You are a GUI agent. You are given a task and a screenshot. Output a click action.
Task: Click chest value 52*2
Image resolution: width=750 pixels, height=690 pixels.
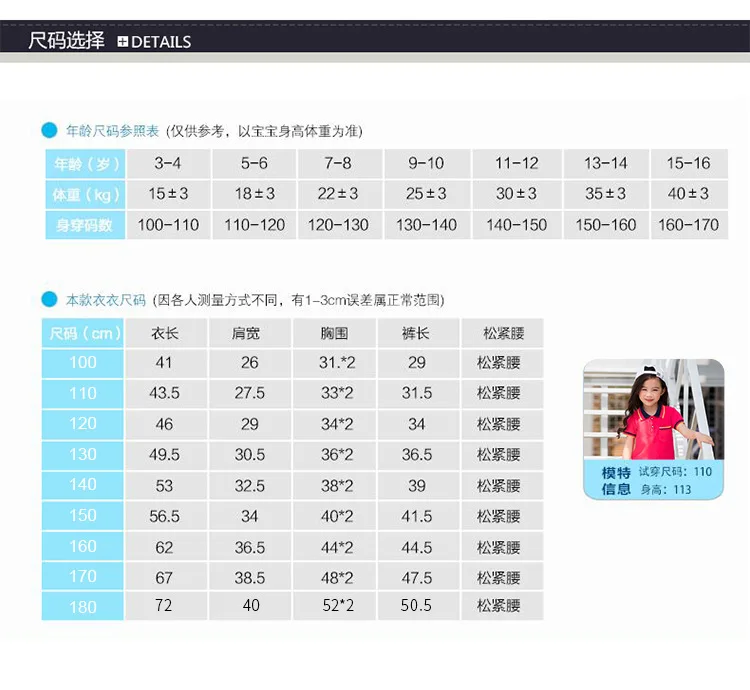pos(334,606)
